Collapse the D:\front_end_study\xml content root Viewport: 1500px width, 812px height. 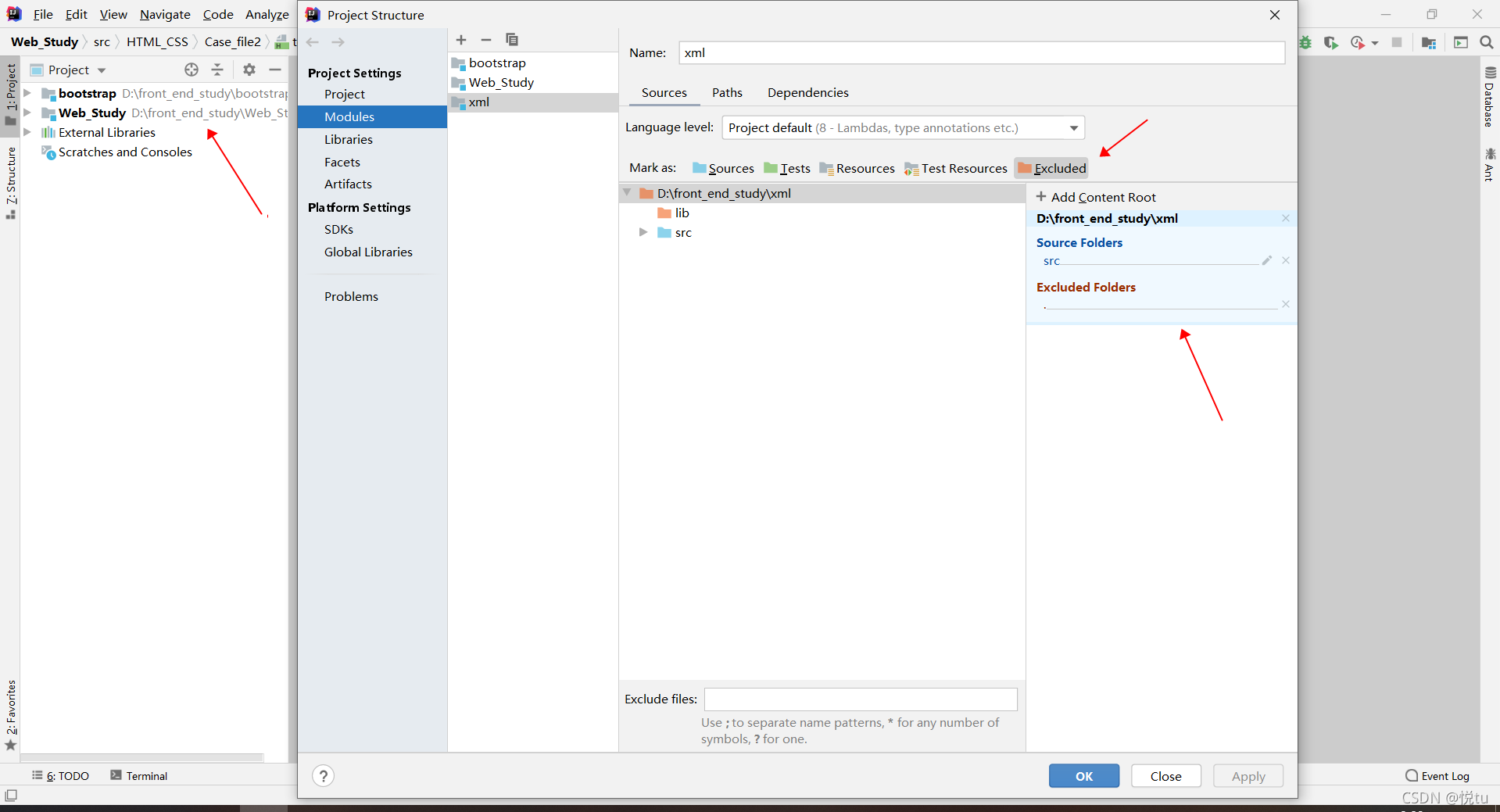627,192
